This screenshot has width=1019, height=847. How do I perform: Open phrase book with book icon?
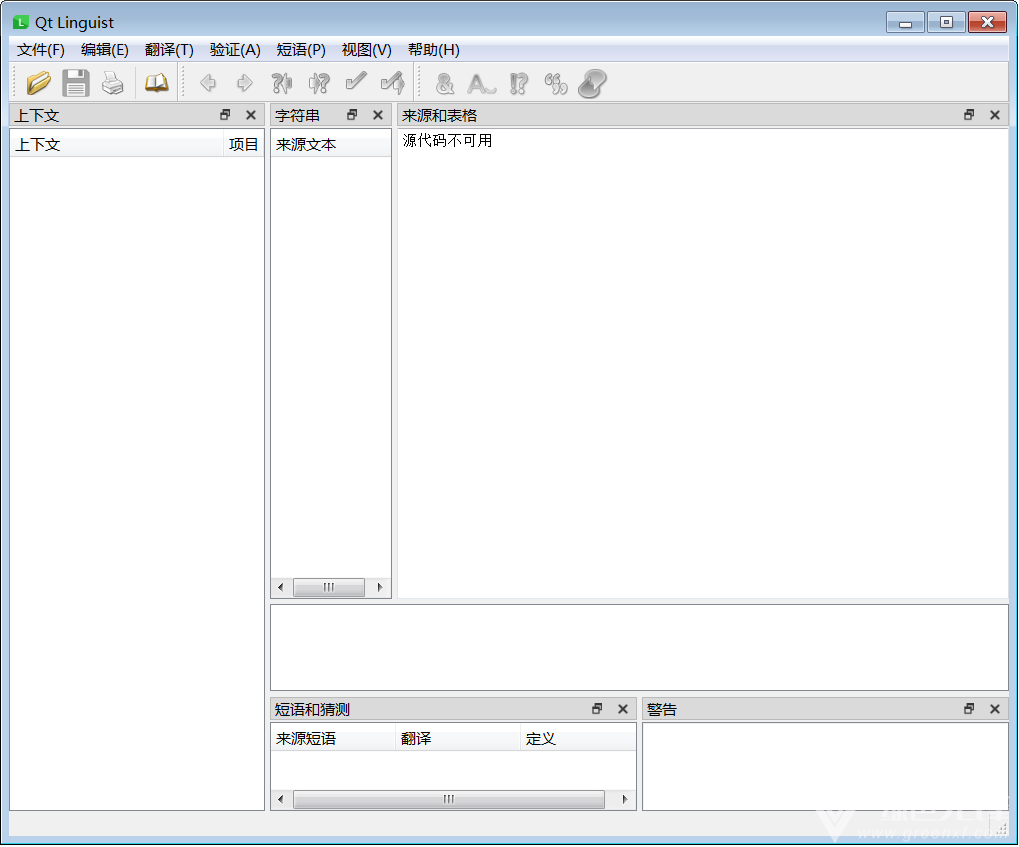pos(156,83)
